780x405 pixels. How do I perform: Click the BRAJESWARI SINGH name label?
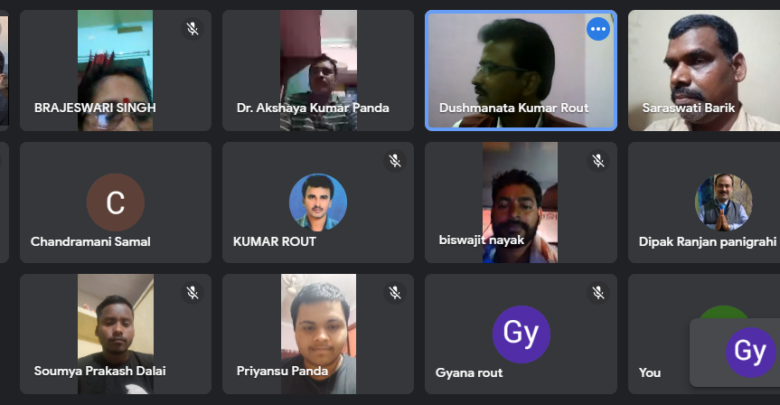point(95,108)
